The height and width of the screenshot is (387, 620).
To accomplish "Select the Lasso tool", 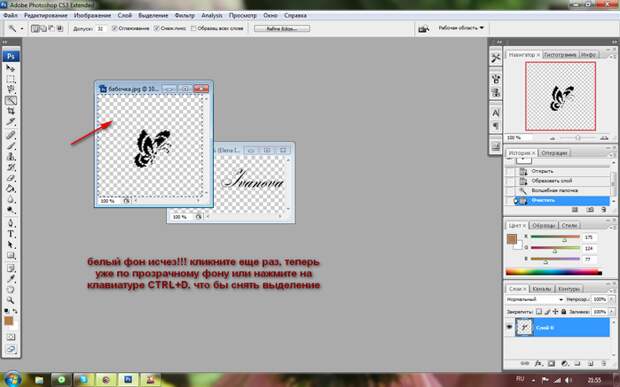I will click(11, 90).
